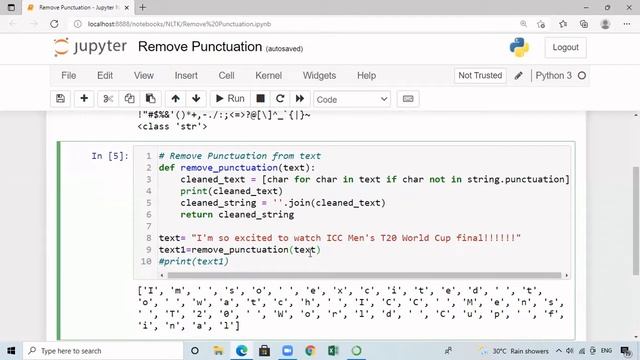Viewport: 640px width, 360px height.
Task: Open the favorites list icon
Action: (563, 24)
